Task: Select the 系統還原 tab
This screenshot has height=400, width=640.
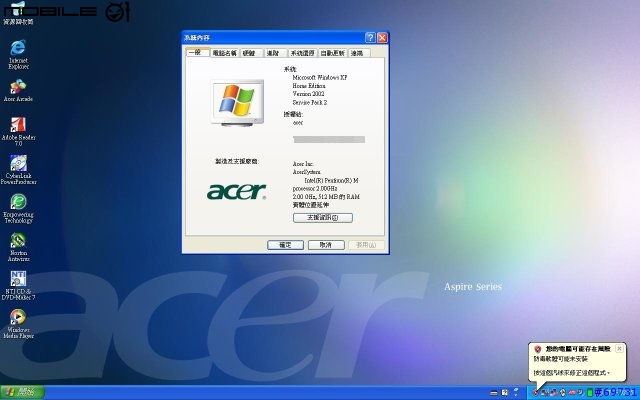Action: (x=302, y=53)
